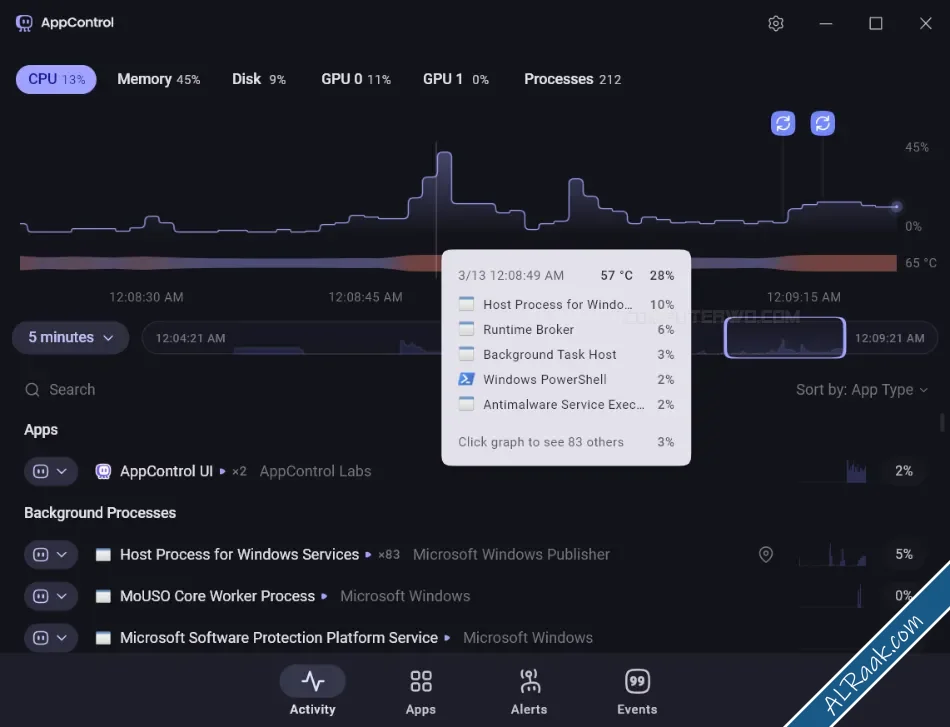Image resolution: width=950 pixels, height=727 pixels.
Task: Click the Apps section heading above AppControl UI
Action: 41,430
